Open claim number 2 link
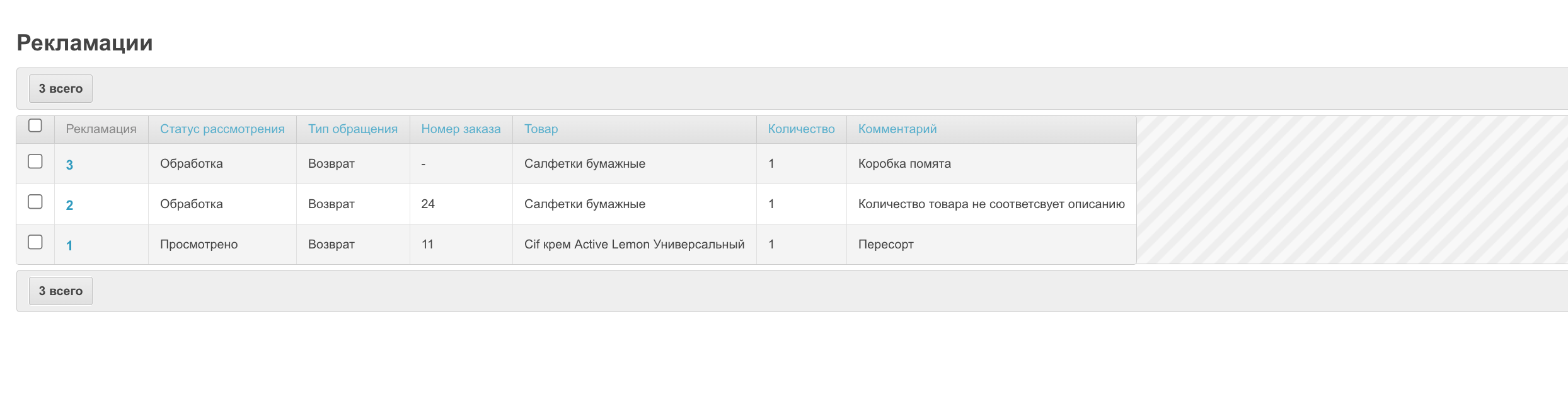The width and height of the screenshot is (1568, 396). (x=69, y=206)
